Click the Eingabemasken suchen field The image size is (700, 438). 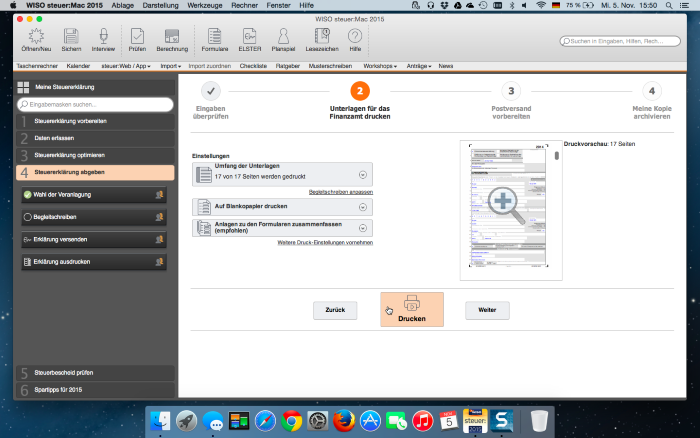[95, 104]
